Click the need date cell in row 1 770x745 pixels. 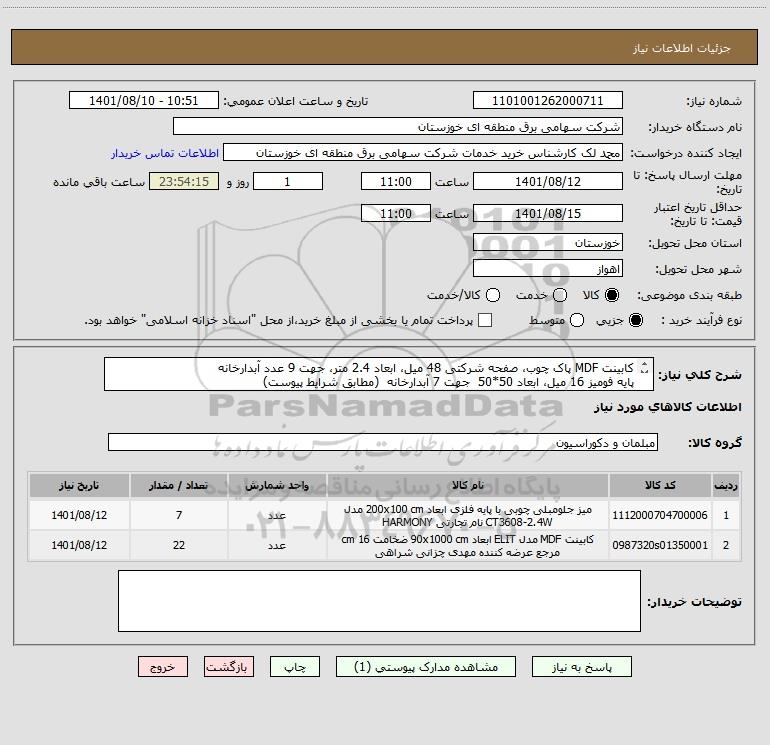tap(79, 516)
